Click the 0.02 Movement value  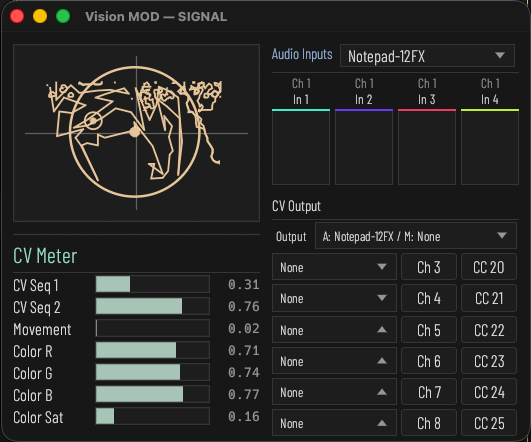click(x=244, y=329)
